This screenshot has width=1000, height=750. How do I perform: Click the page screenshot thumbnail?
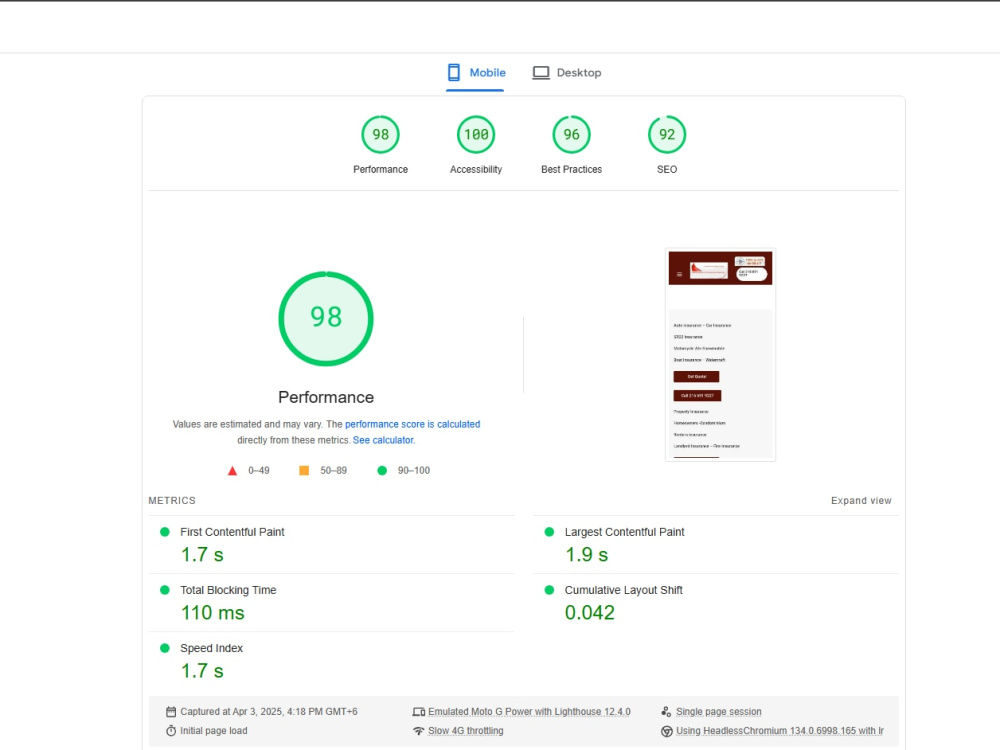[x=721, y=355]
